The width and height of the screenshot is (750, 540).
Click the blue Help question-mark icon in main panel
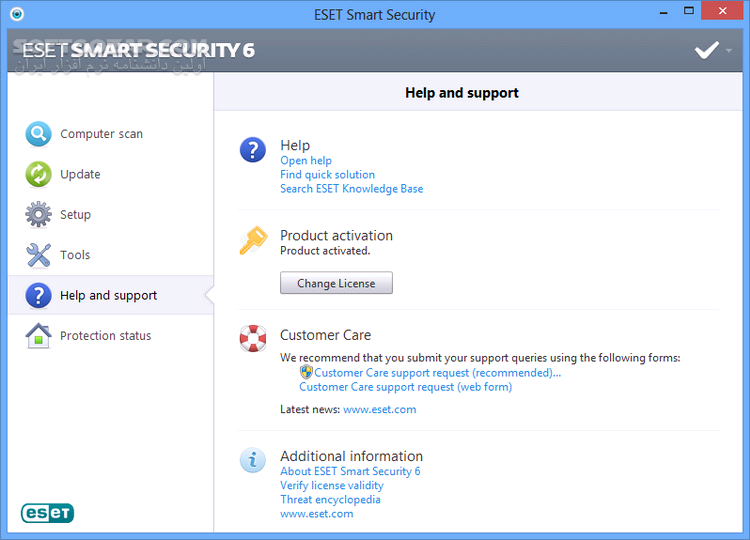point(253,150)
